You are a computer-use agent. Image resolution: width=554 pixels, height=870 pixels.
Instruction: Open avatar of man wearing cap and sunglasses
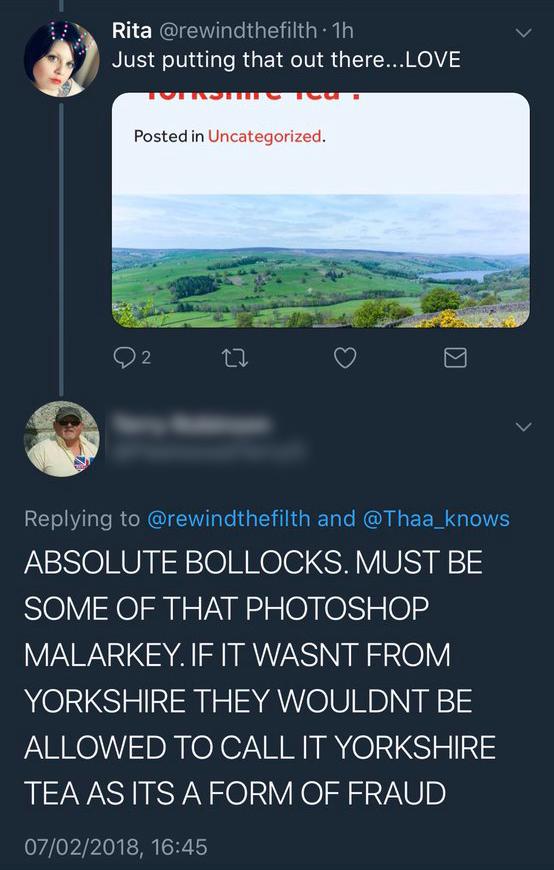point(62,439)
